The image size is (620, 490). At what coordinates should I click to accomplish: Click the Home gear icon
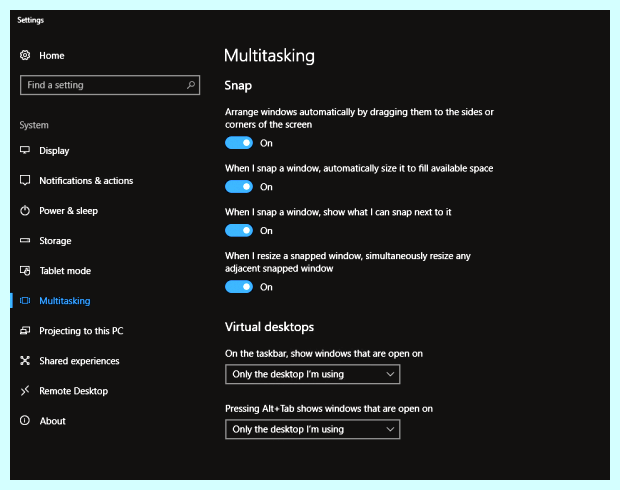click(x=25, y=55)
